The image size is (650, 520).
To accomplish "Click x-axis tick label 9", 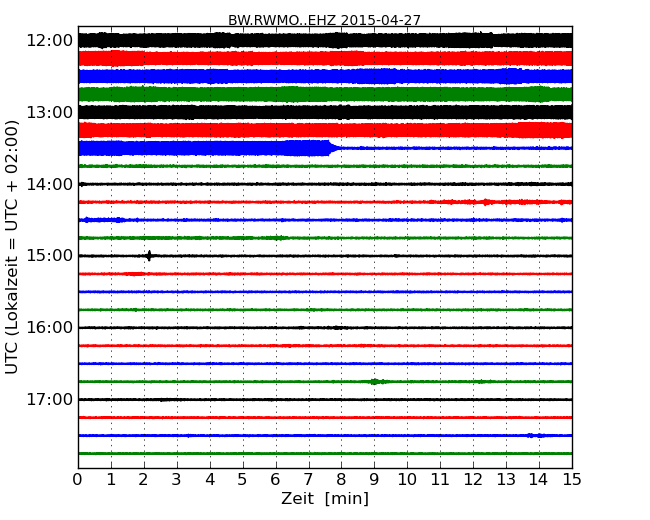I will pos(374,480).
